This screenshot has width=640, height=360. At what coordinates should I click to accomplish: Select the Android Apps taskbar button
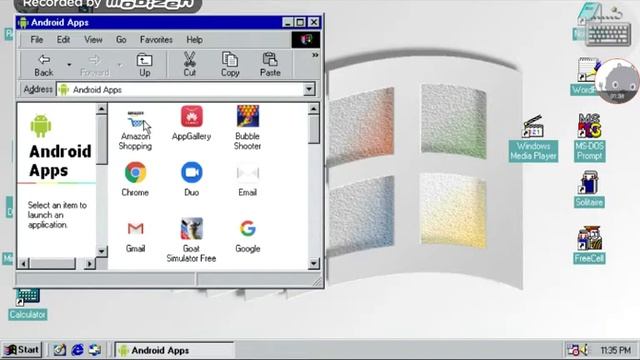174,350
